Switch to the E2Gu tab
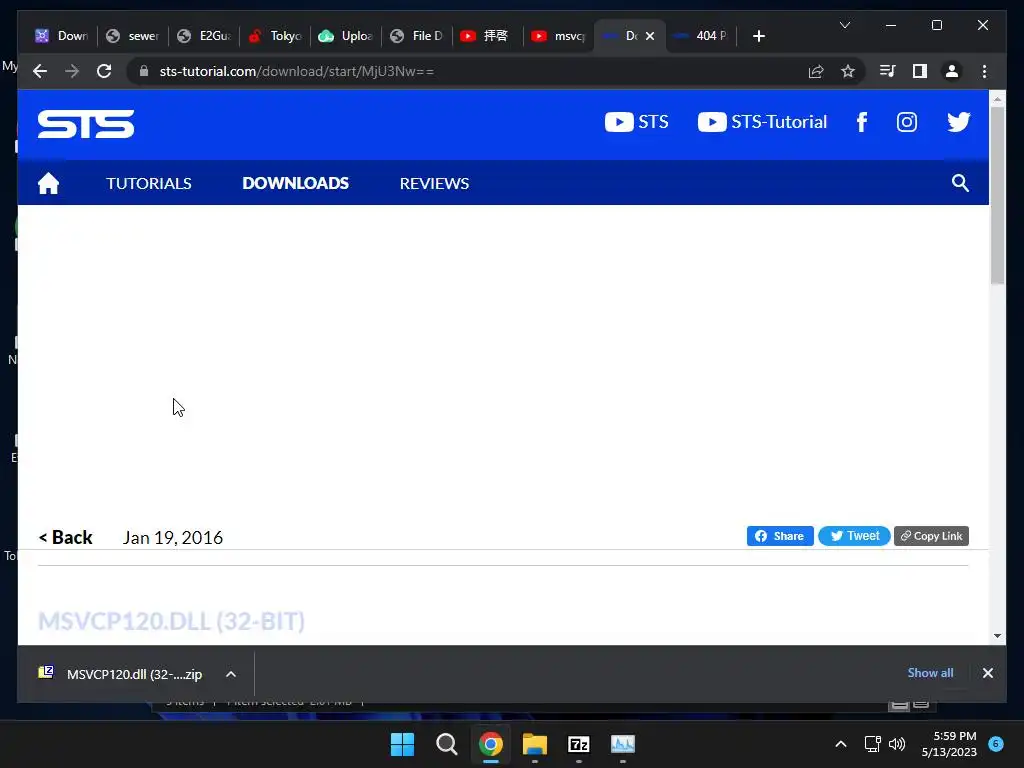Image resolution: width=1024 pixels, height=768 pixels. click(x=204, y=36)
